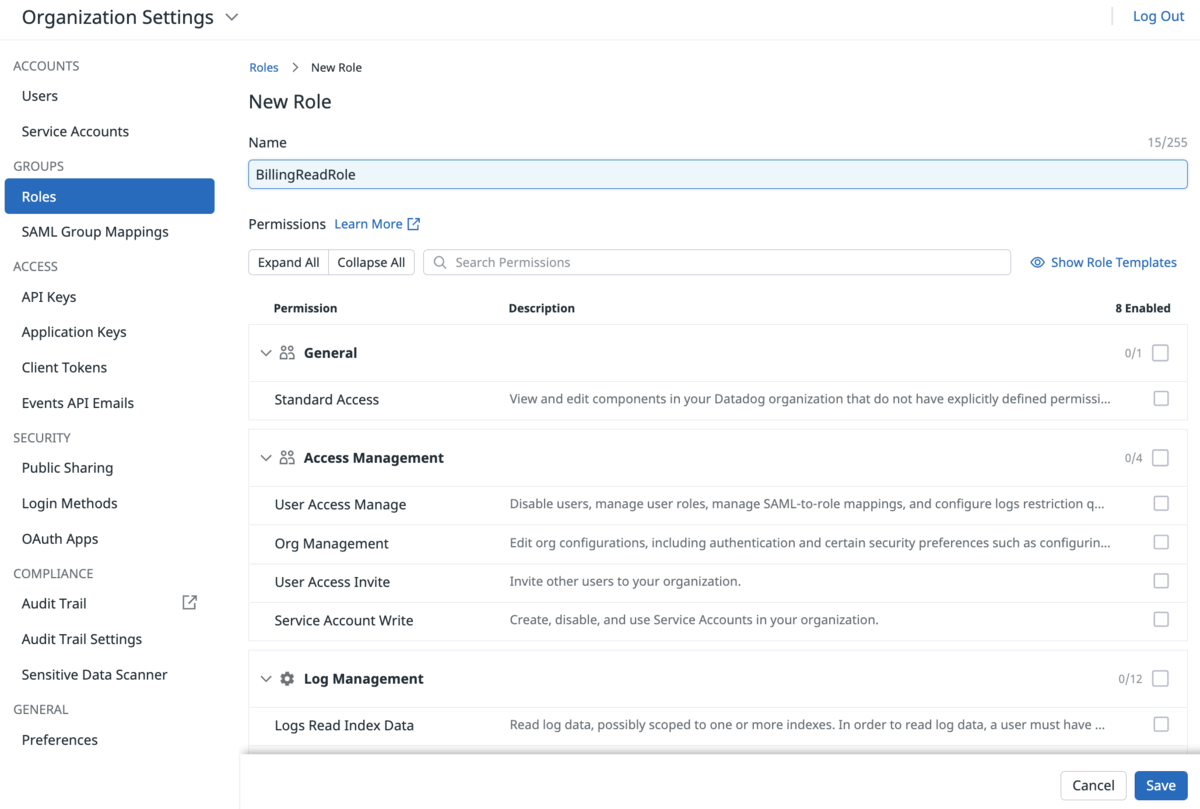Click the role Name input field
This screenshot has width=1200, height=809.
(718, 174)
